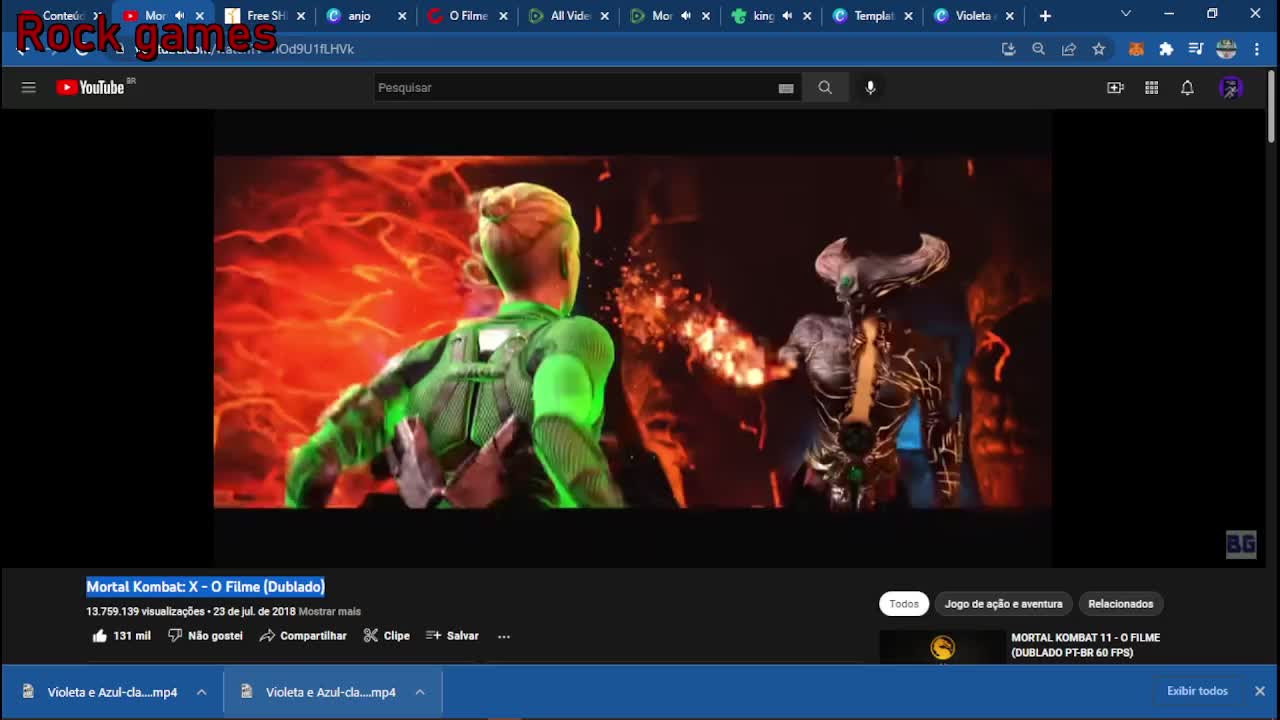Viewport: 1280px width, 720px height.
Task: Open the notifications bell
Action: point(1187,88)
